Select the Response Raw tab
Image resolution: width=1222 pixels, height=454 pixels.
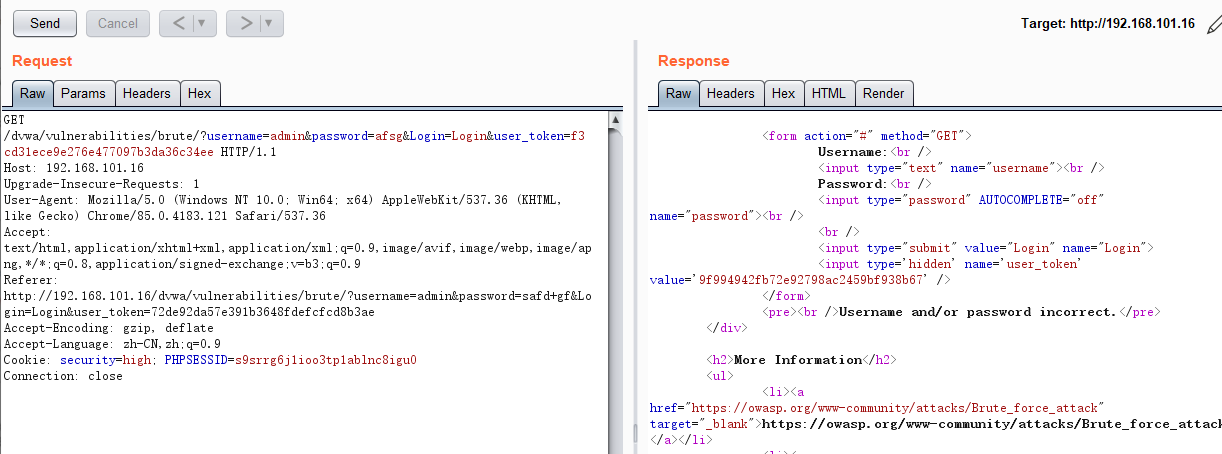tap(679, 93)
